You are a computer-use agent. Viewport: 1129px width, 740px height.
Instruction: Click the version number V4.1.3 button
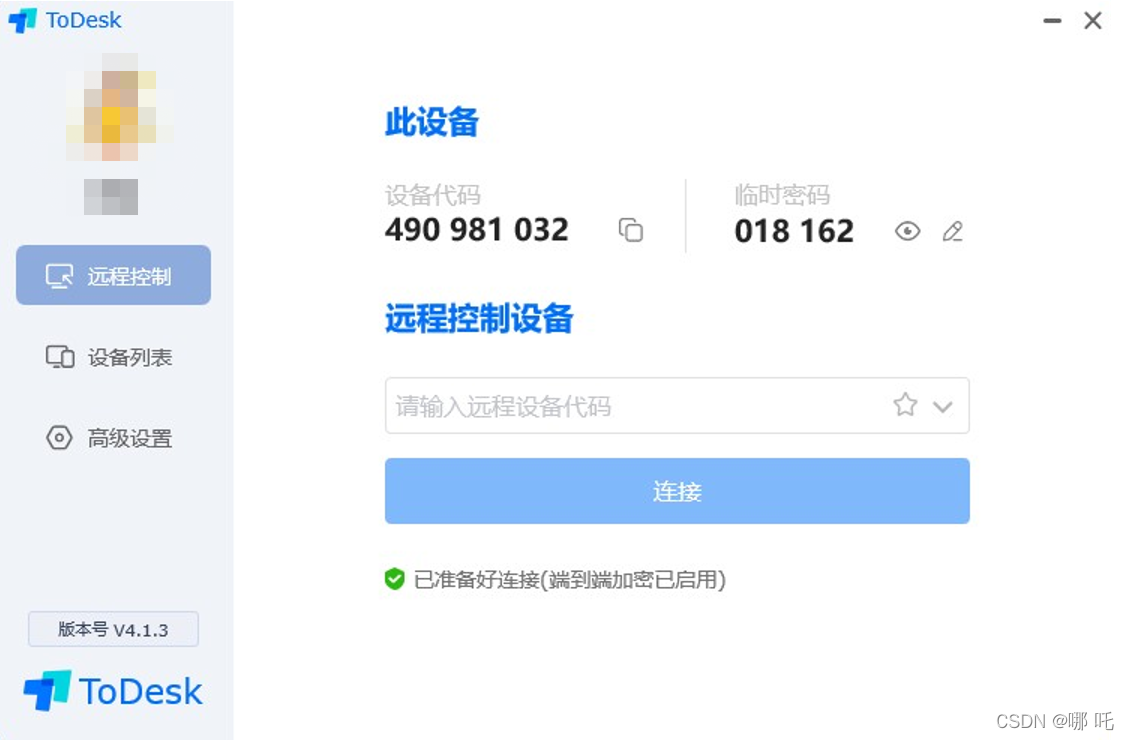113,629
